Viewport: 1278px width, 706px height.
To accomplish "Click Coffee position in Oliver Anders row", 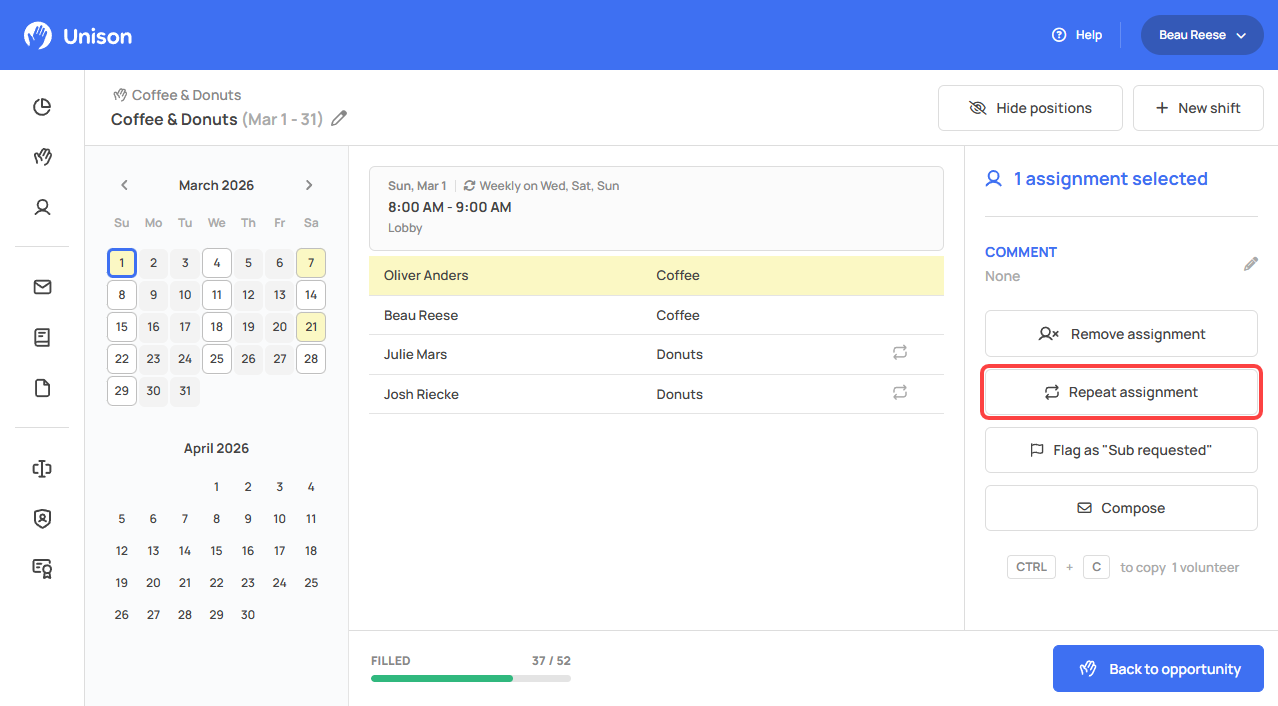I will click(678, 275).
